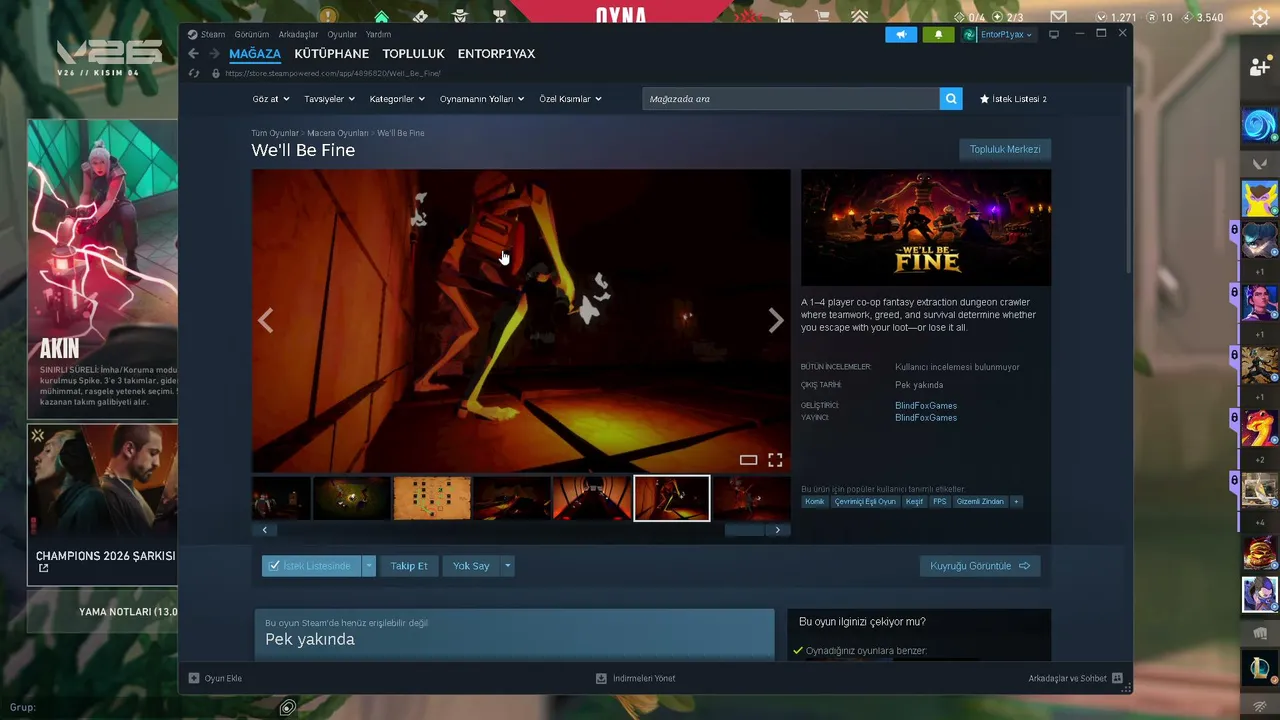The image size is (1280, 720).
Task: Click the magnifier search button in store
Action: [951, 99]
